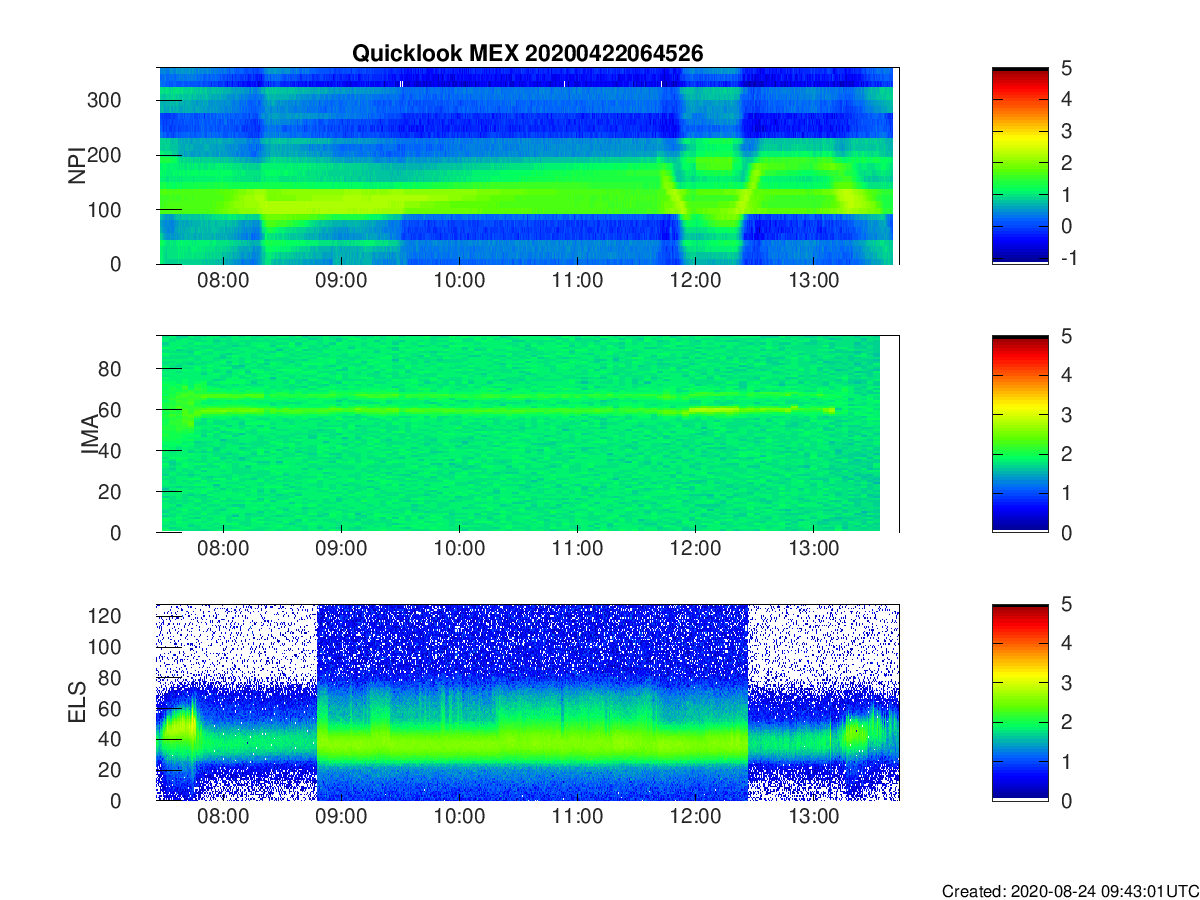Click the 13:00 time label under ELS plot
The width and height of the screenshot is (1200, 900).
click(813, 817)
